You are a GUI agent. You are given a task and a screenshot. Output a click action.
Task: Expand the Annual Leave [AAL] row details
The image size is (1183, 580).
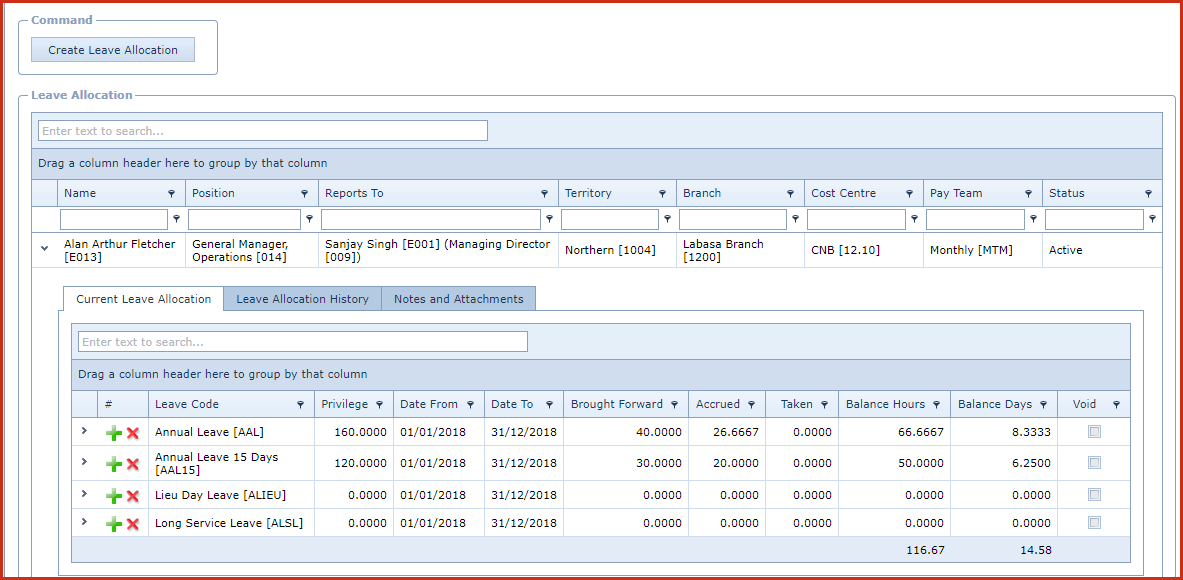click(84, 431)
